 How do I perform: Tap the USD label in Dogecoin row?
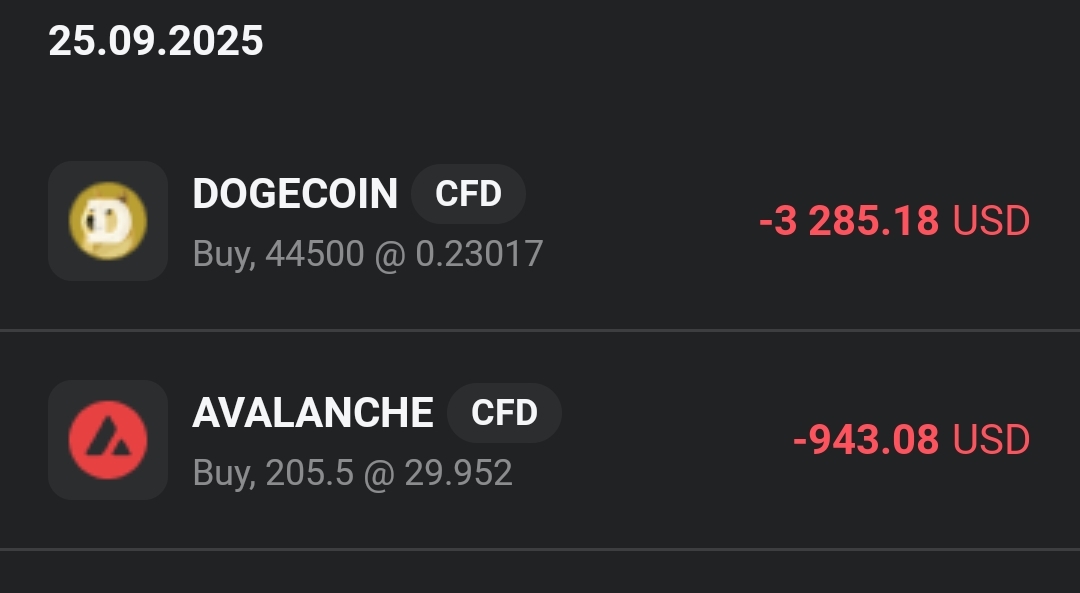pyautogui.click(x=991, y=221)
